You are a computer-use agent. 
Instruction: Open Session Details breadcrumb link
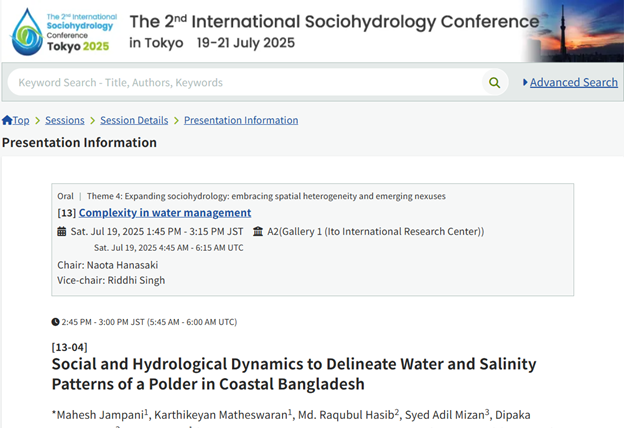(x=134, y=121)
